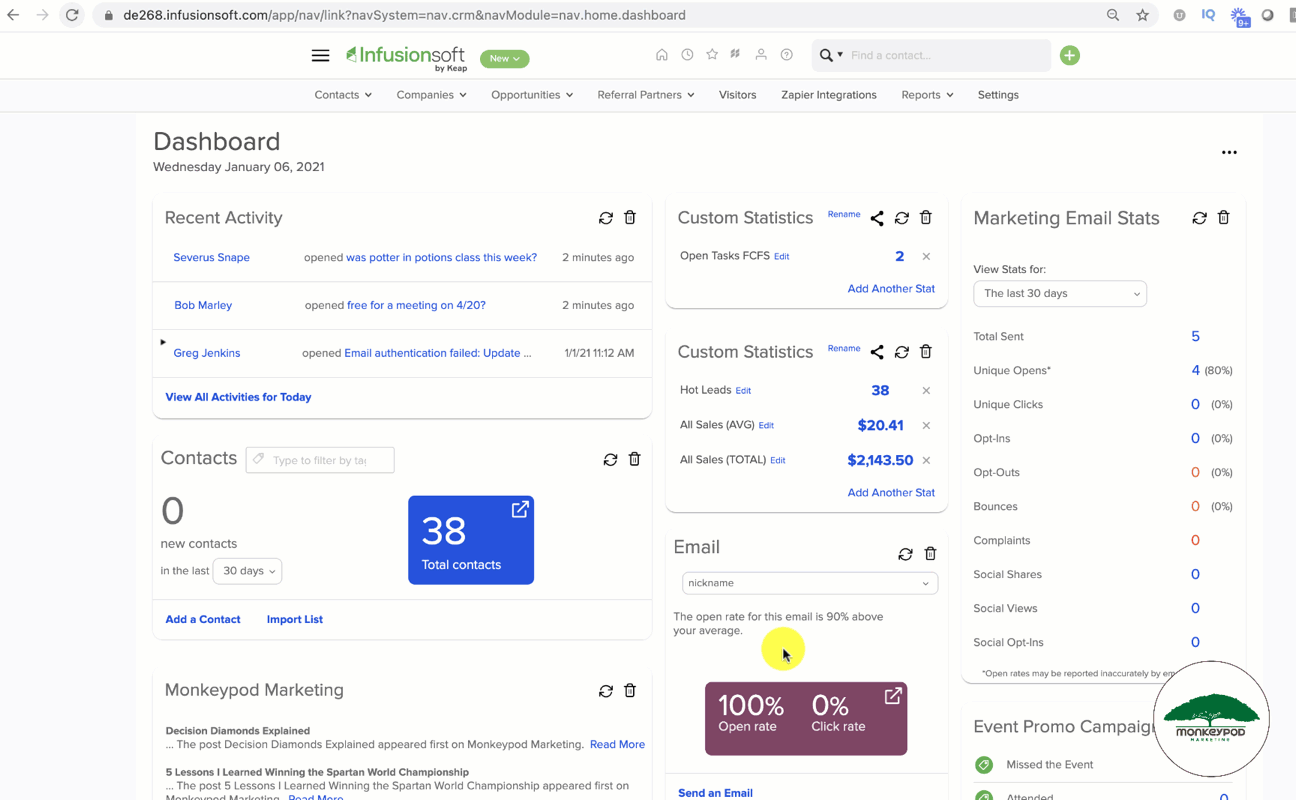Open recent items clock icon
1296x800 pixels.
click(x=687, y=55)
